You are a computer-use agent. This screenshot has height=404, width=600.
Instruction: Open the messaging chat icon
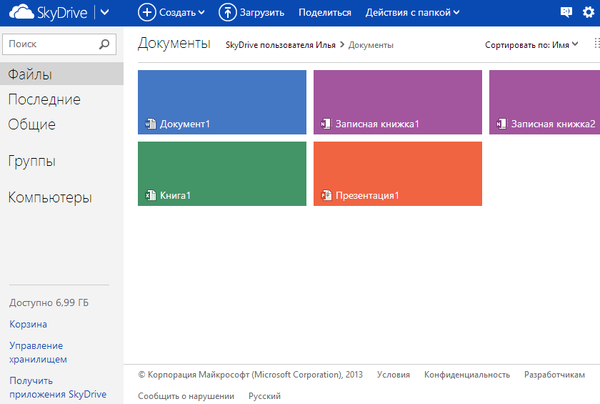click(x=566, y=12)
